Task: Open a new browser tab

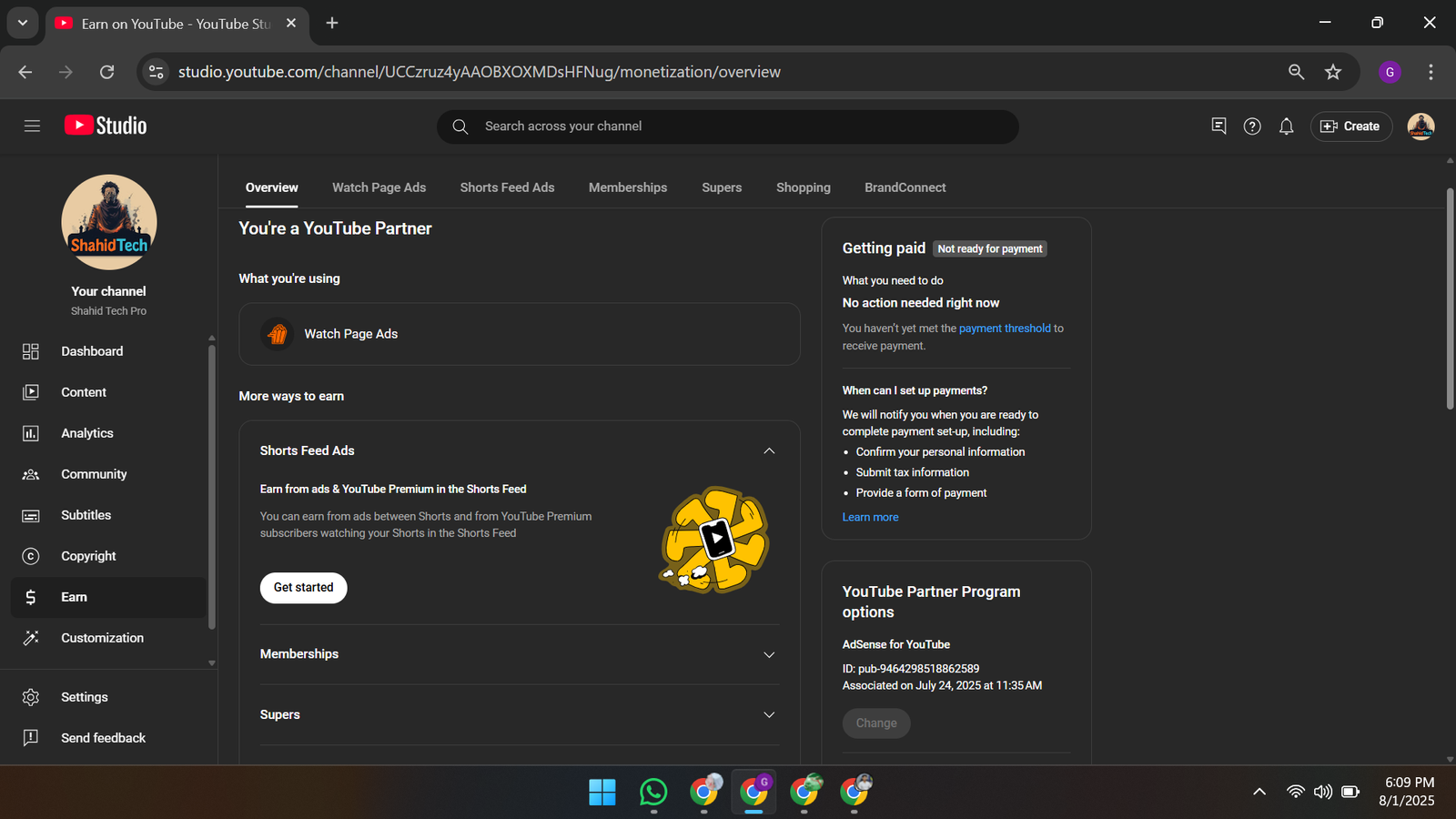Action: tap(332, 23)
